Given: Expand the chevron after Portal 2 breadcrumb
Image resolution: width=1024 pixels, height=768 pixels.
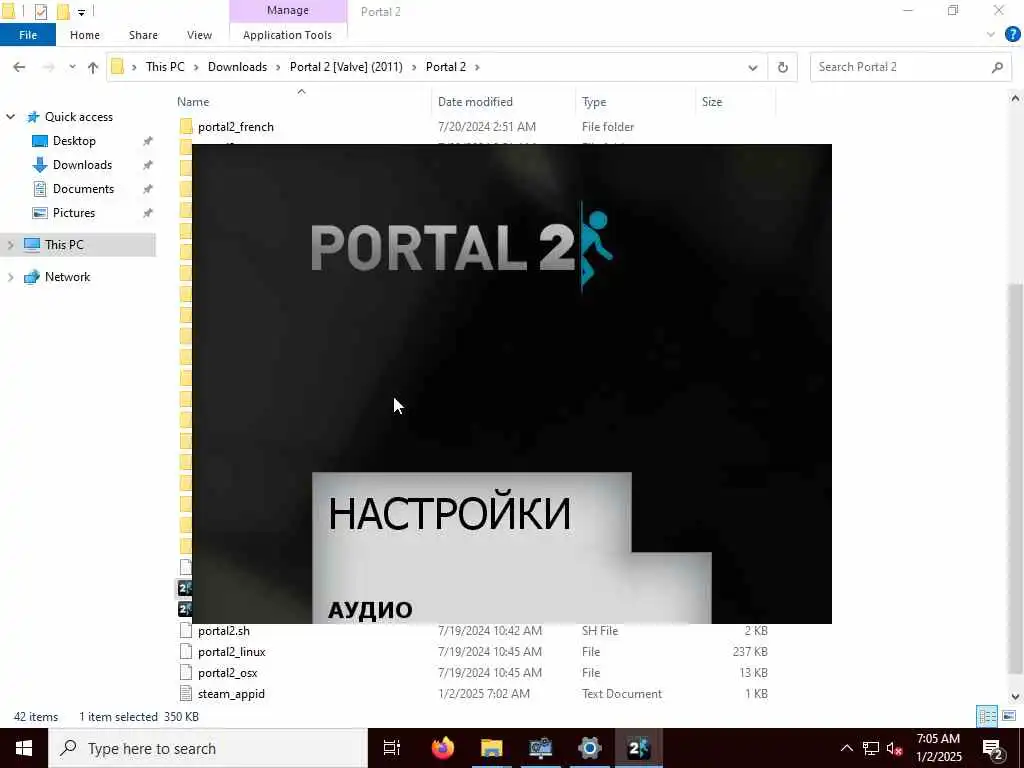Looking at the screenshot, I should point(477,67).
